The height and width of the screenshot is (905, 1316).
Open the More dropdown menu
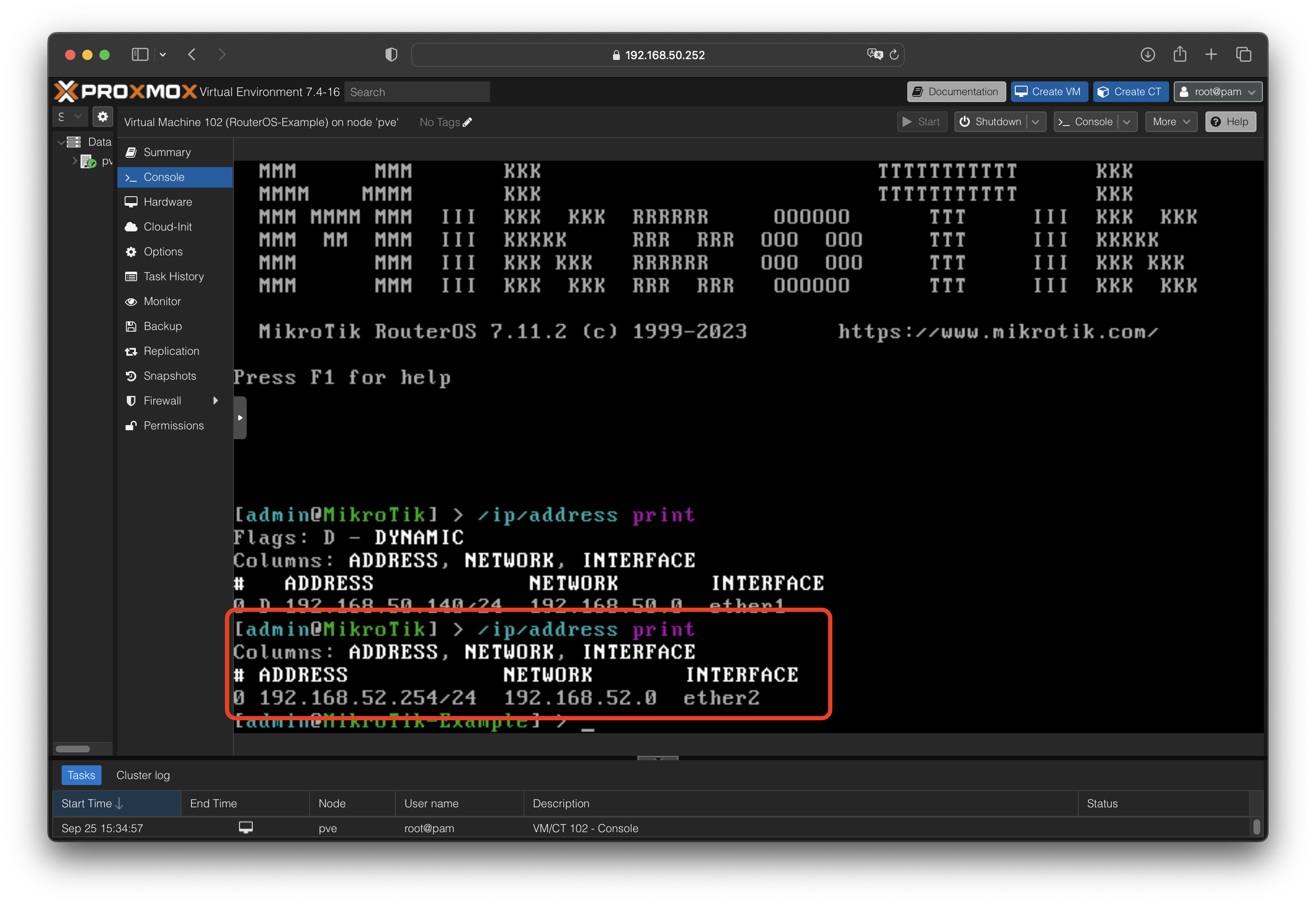tap(1171, 122)
